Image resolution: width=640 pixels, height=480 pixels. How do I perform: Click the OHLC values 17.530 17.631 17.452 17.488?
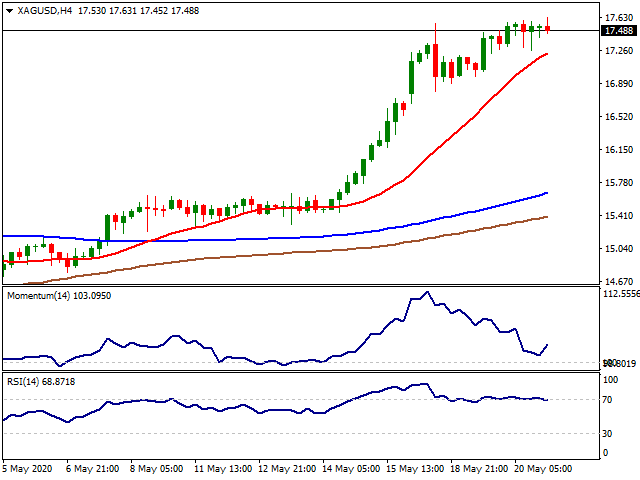(138, 11)
